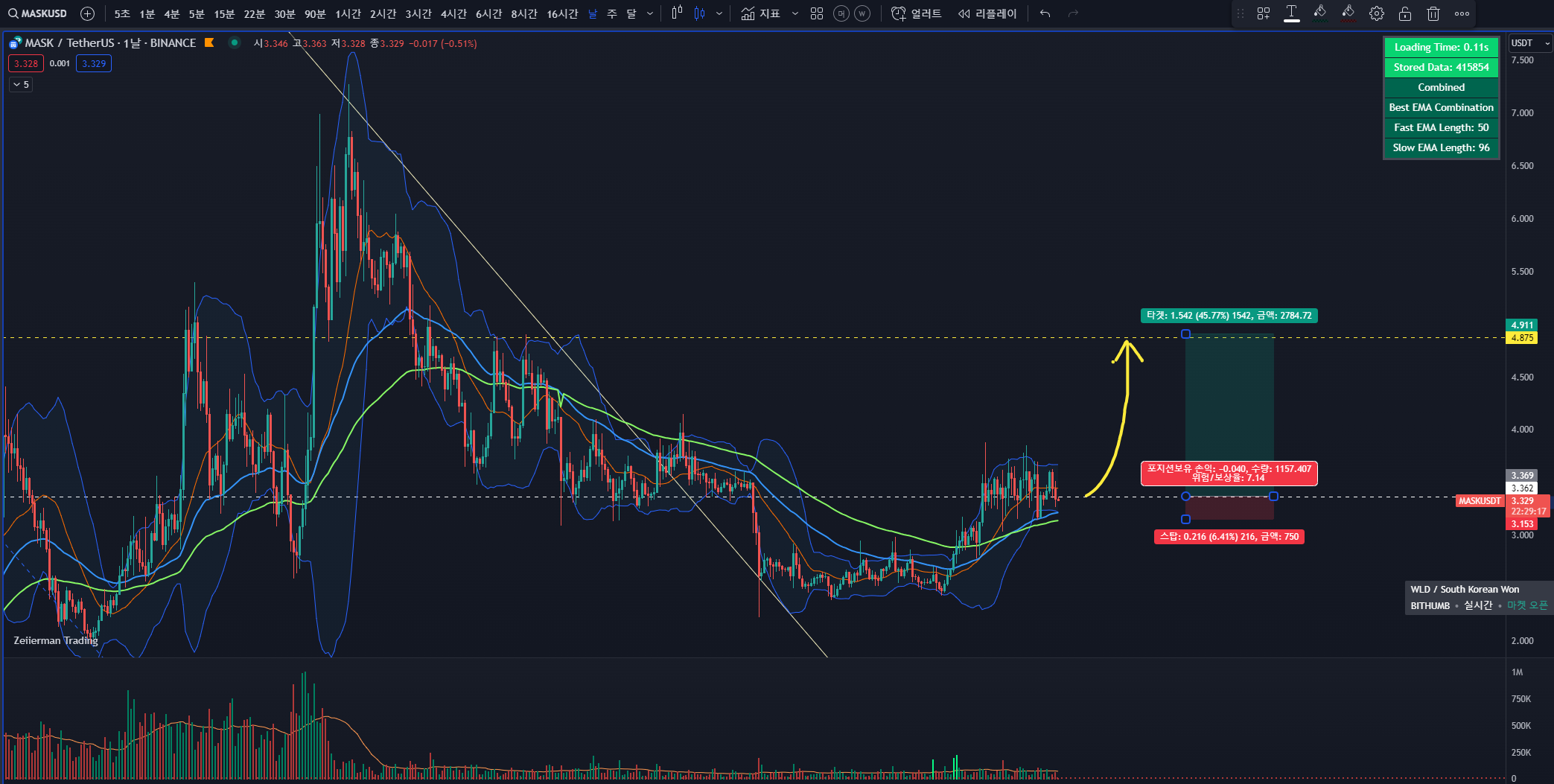Open drawing settings gear icon
This screenshot has height=784, width=1554.
1377,13
